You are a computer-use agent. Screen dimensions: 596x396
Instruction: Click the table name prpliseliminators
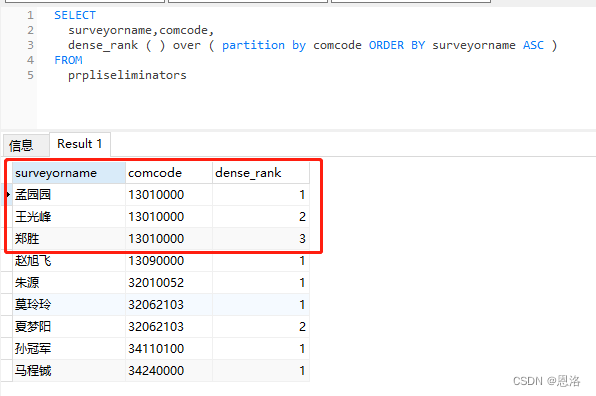(x=127, y=75)
